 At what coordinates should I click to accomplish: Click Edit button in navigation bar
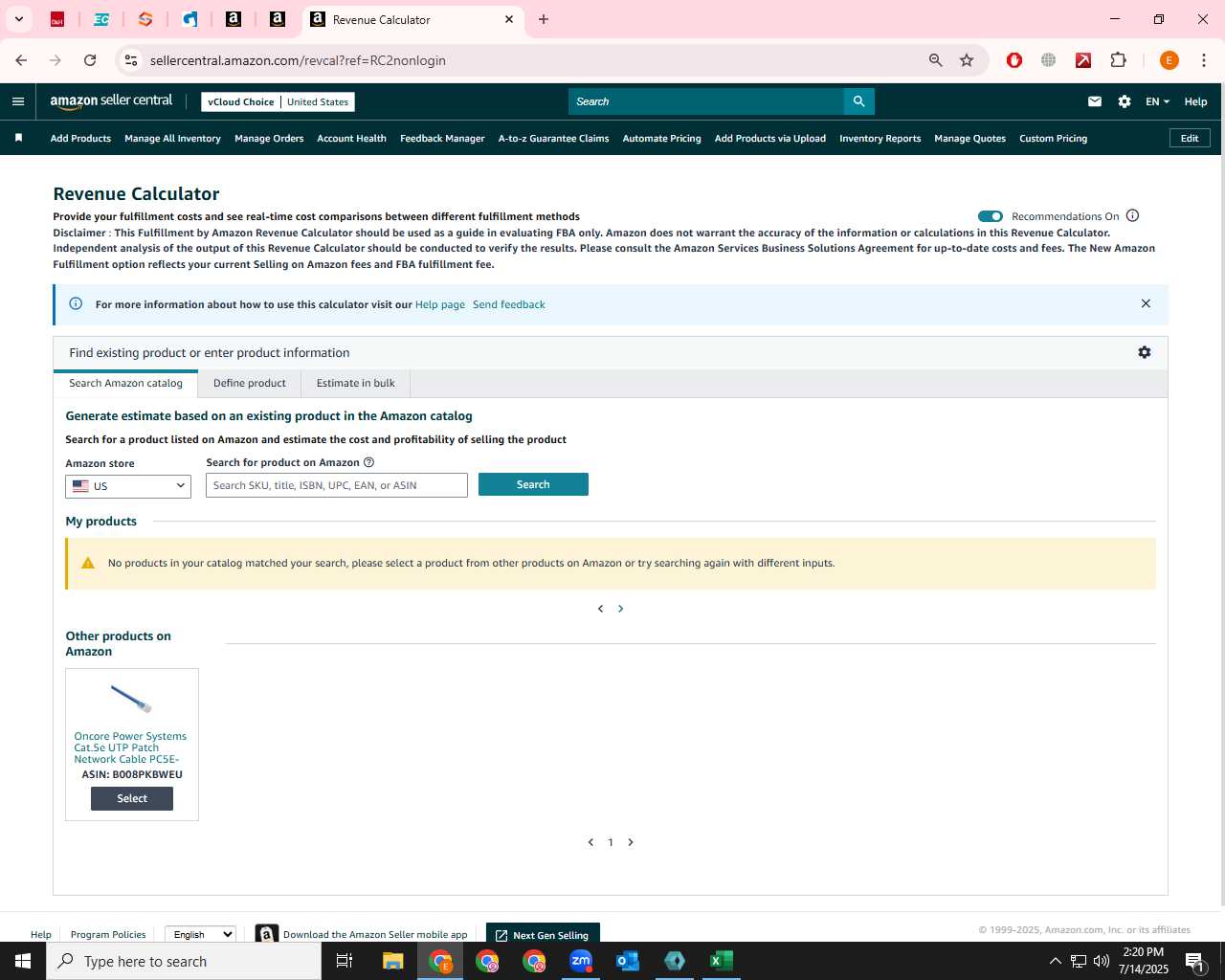(x=1190, y=138)
